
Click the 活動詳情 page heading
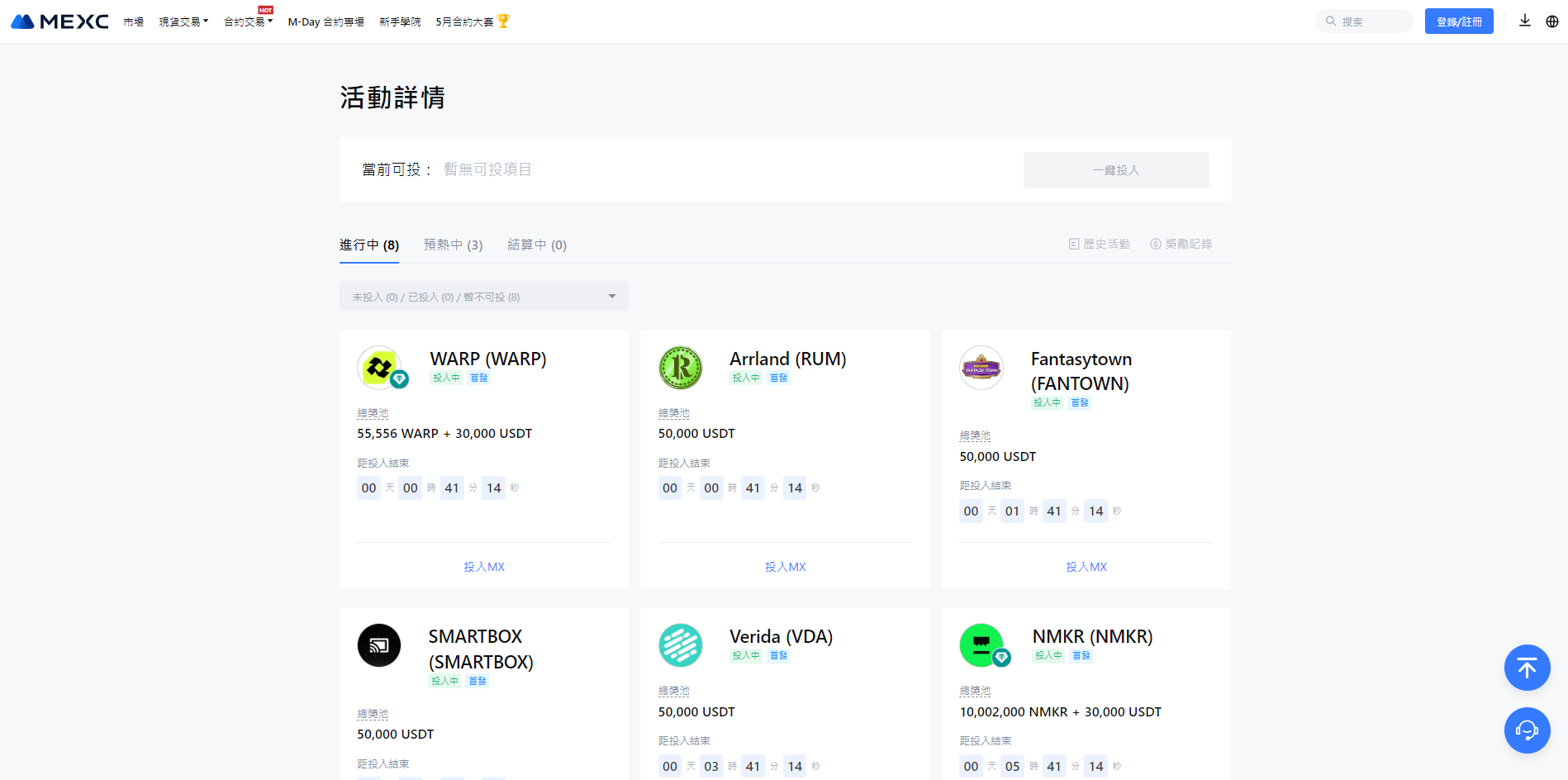[392, 97]
